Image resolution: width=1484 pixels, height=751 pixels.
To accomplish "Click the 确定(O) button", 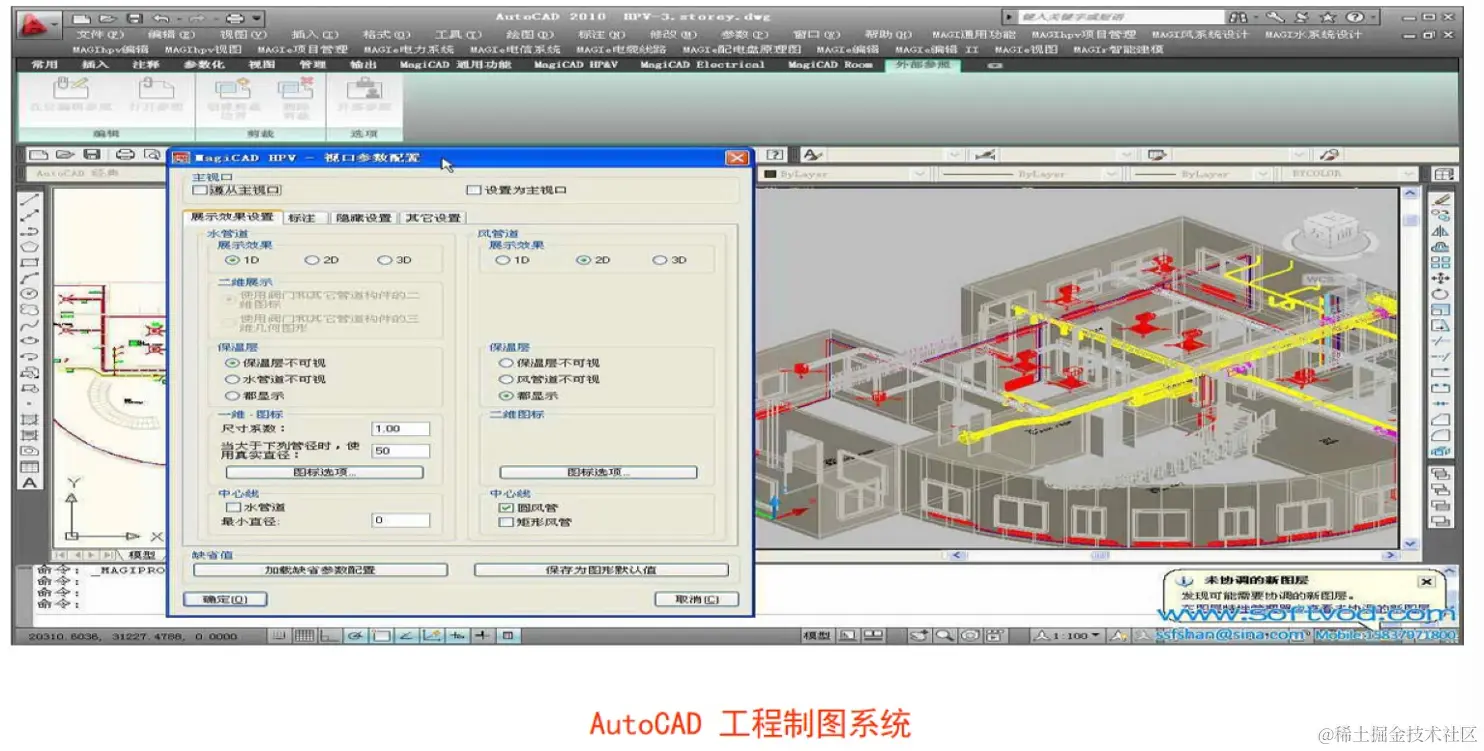I will click(225, 599).
